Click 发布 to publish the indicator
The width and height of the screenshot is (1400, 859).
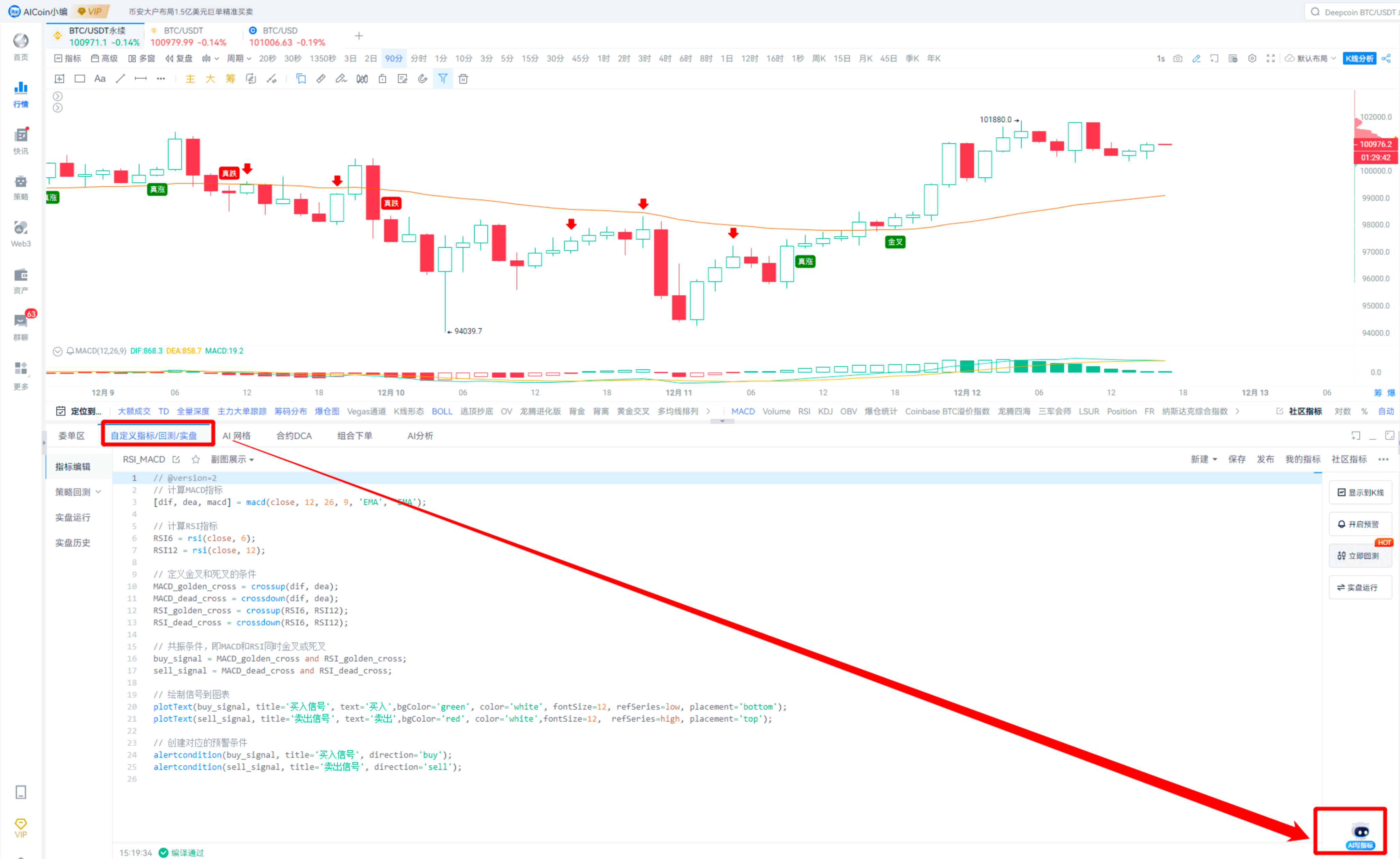(1265, 459)
